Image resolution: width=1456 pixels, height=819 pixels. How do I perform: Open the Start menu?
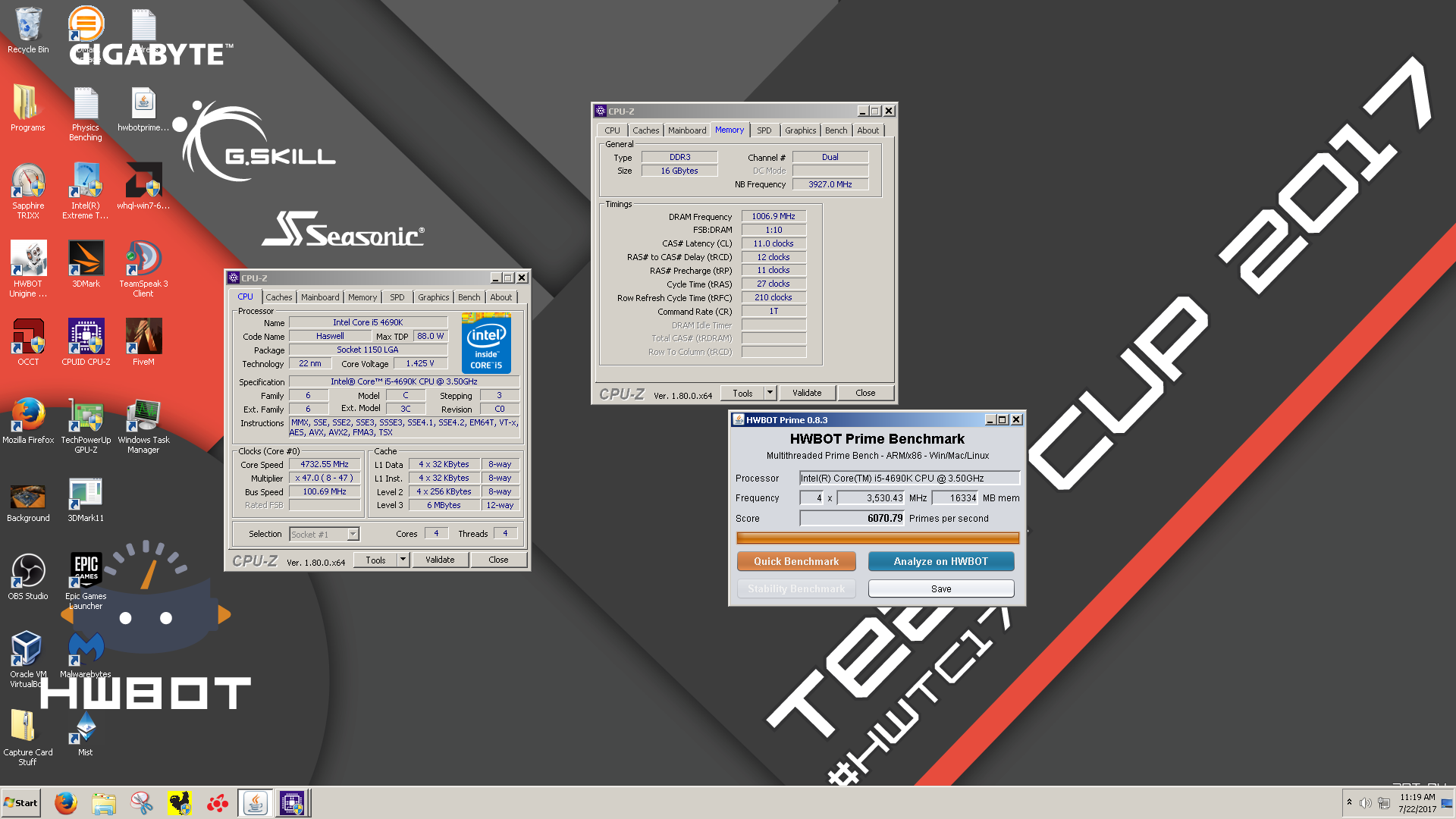click(20, 803)
